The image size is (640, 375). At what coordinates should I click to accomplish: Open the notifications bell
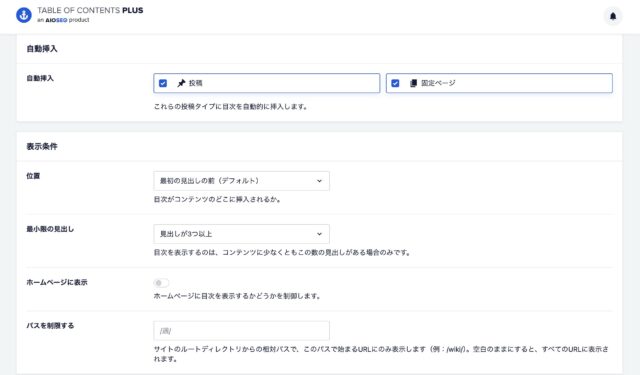(x=613, y=16)
